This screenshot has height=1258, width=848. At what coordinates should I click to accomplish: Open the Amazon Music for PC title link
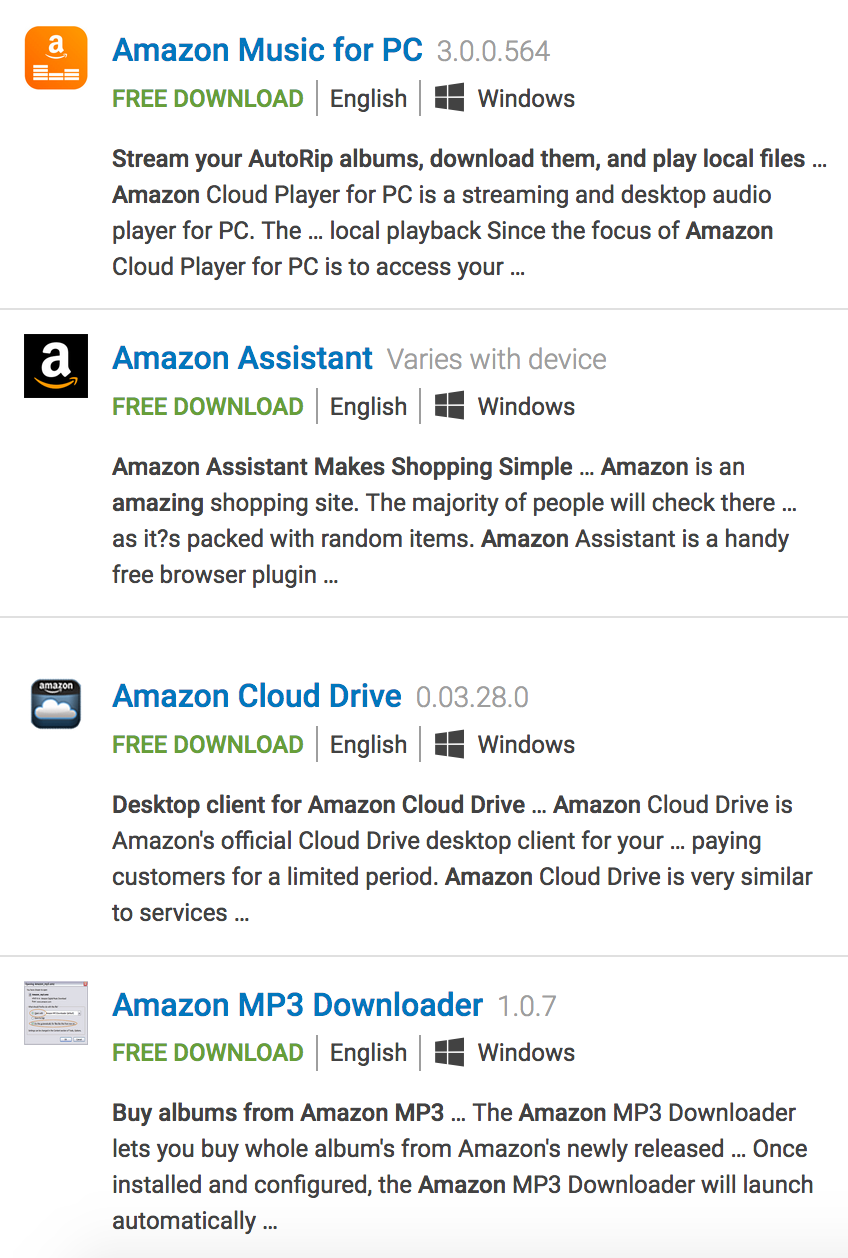(268, 50)
